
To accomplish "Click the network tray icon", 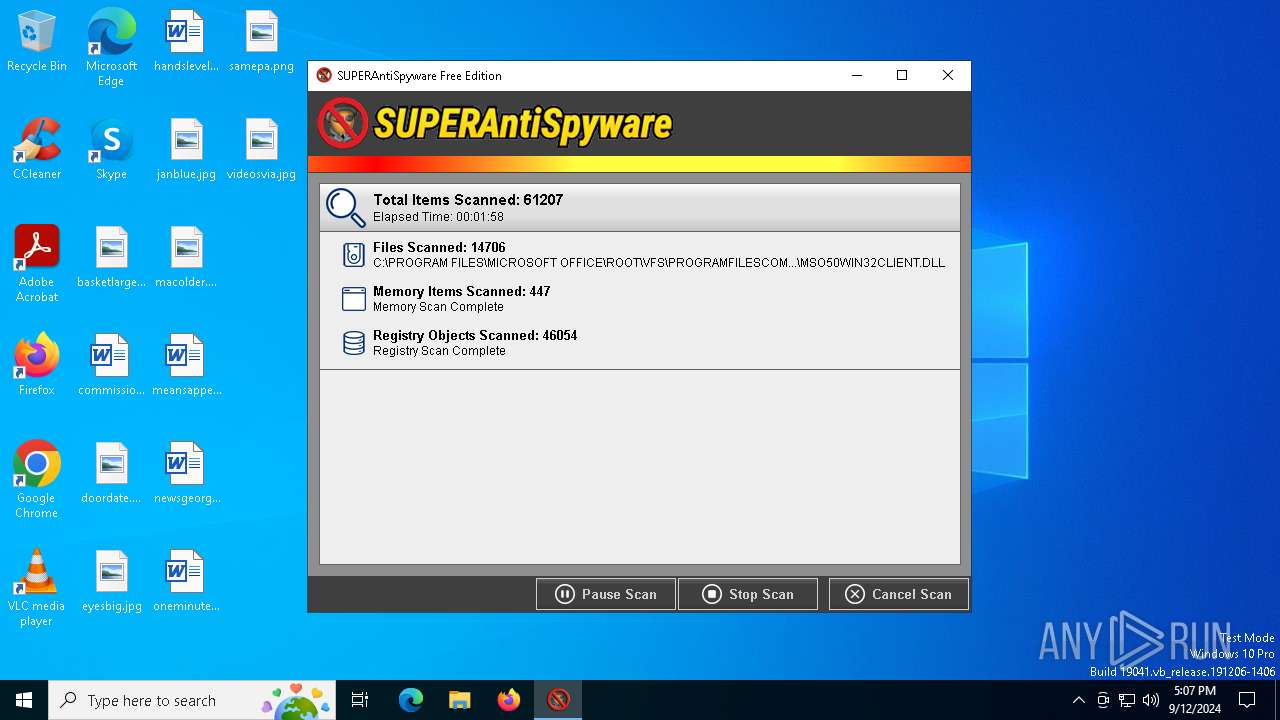I will click(x=1127, y=700).
